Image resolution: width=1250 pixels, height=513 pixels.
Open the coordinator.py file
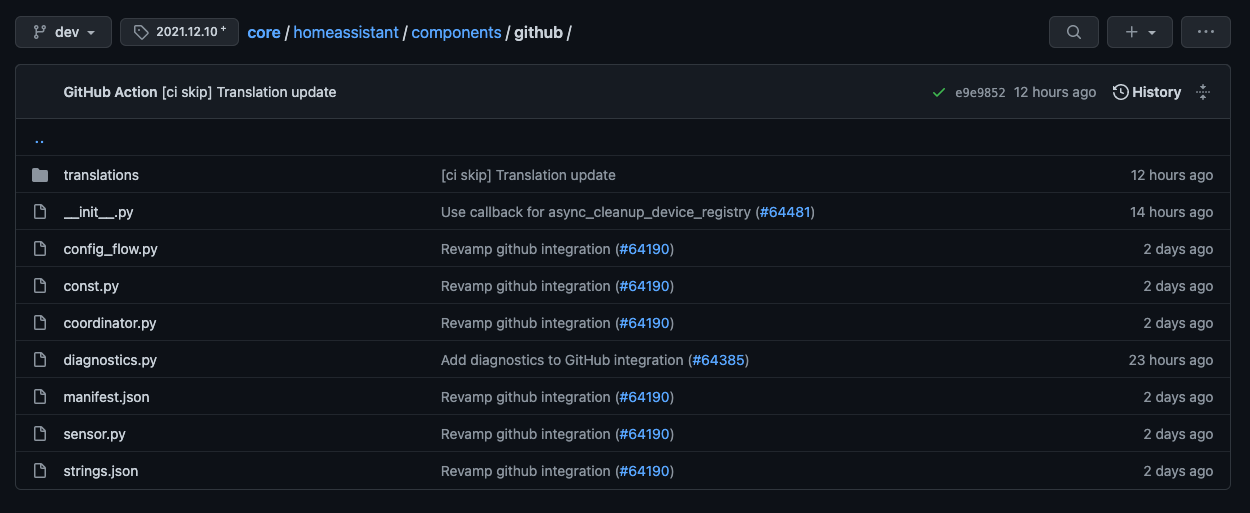point(110,323)
